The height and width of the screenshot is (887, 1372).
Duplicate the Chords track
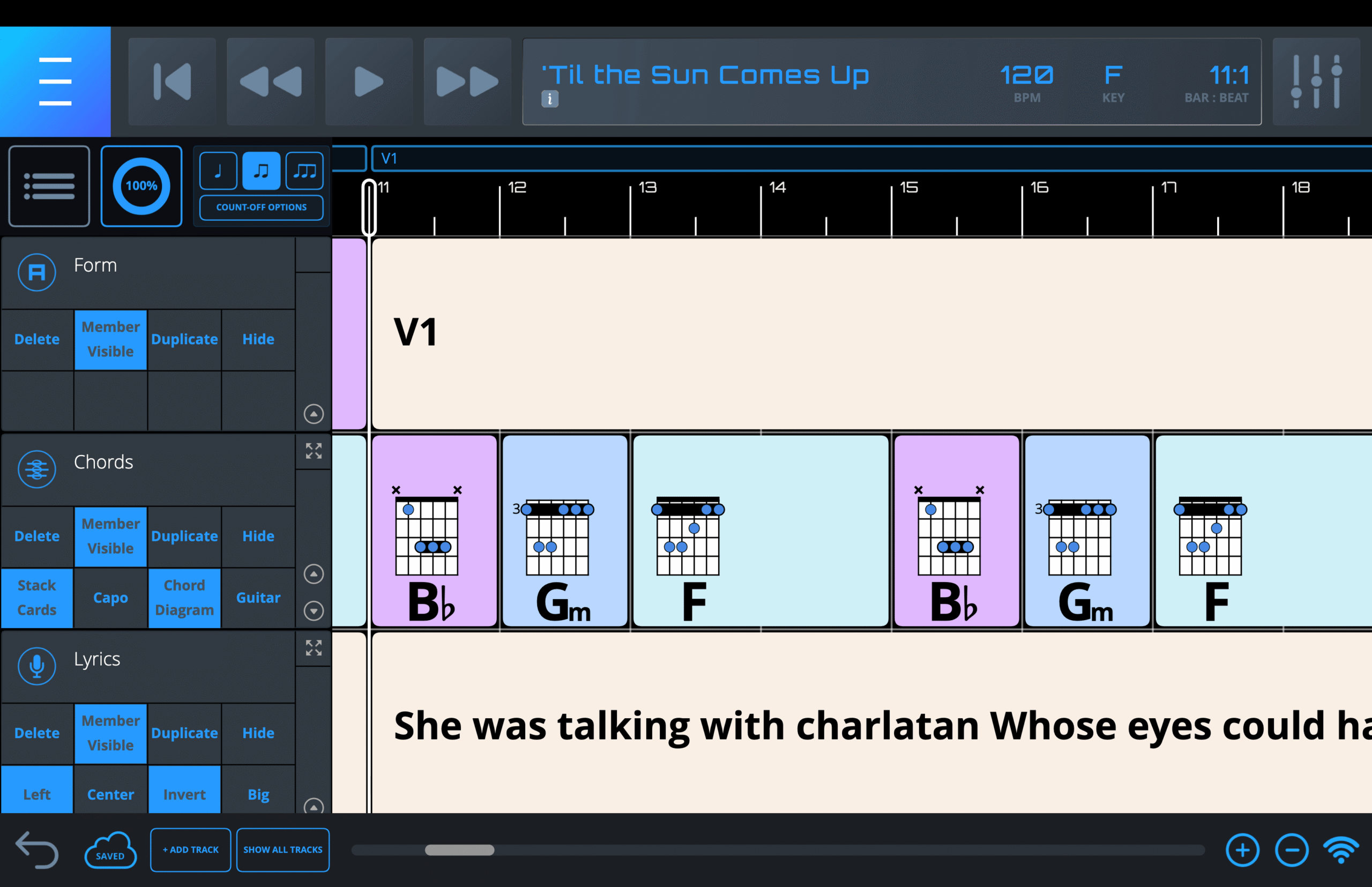click(184, 536)
